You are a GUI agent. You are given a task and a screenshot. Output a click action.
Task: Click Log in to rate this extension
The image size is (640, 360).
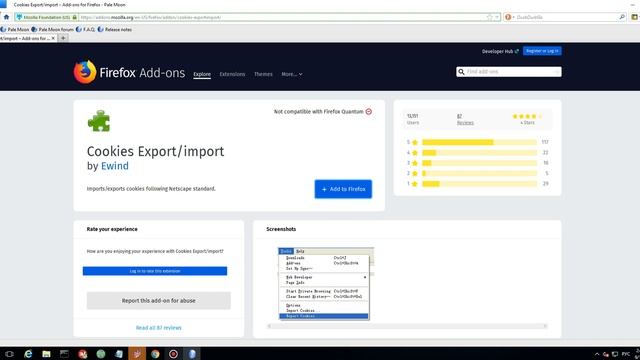click(x=155, y=271)
